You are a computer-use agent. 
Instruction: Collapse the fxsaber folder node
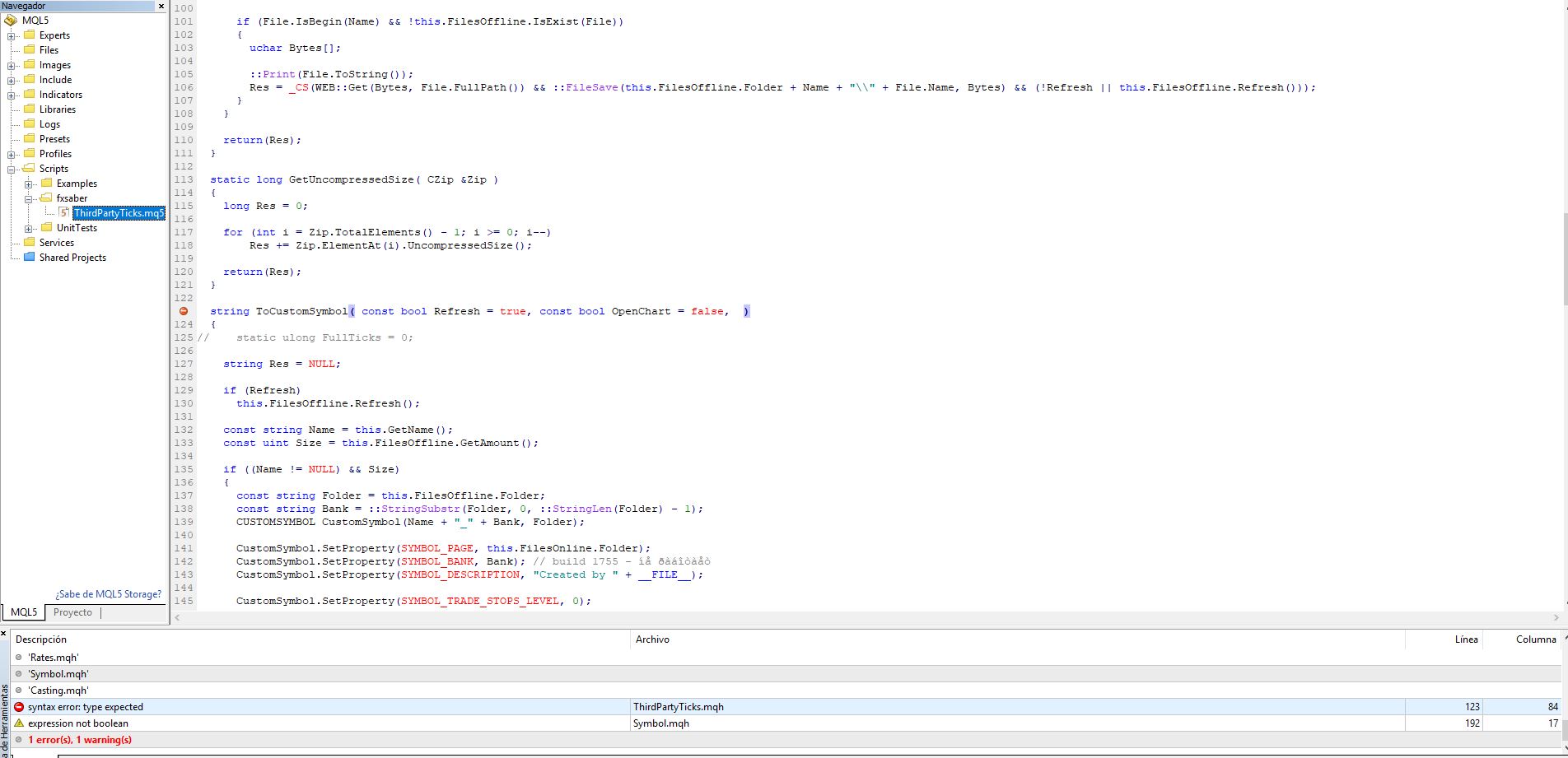pyautogui.click(x=29, y=199)
